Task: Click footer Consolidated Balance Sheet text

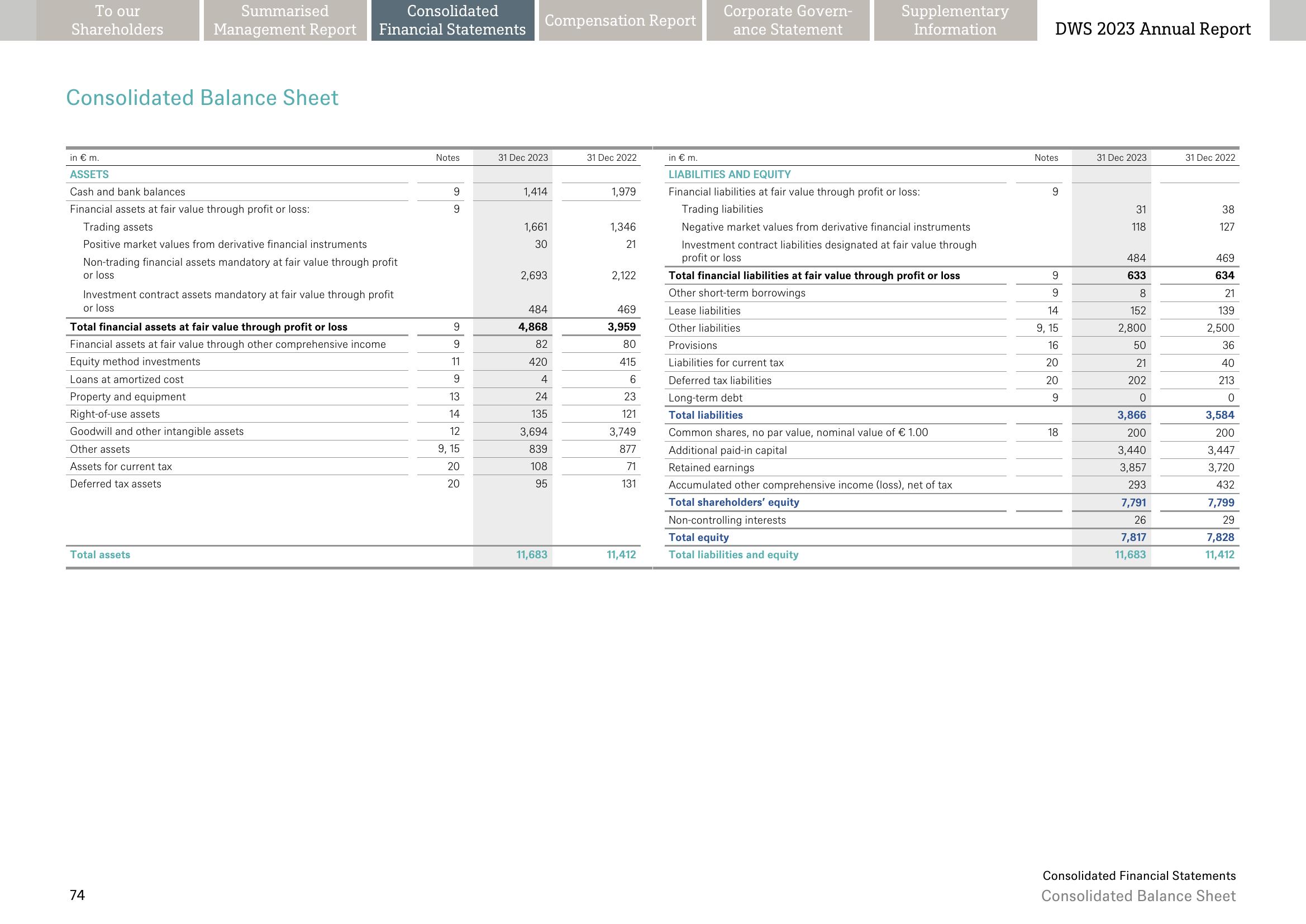Action: tap(1138, 896)
